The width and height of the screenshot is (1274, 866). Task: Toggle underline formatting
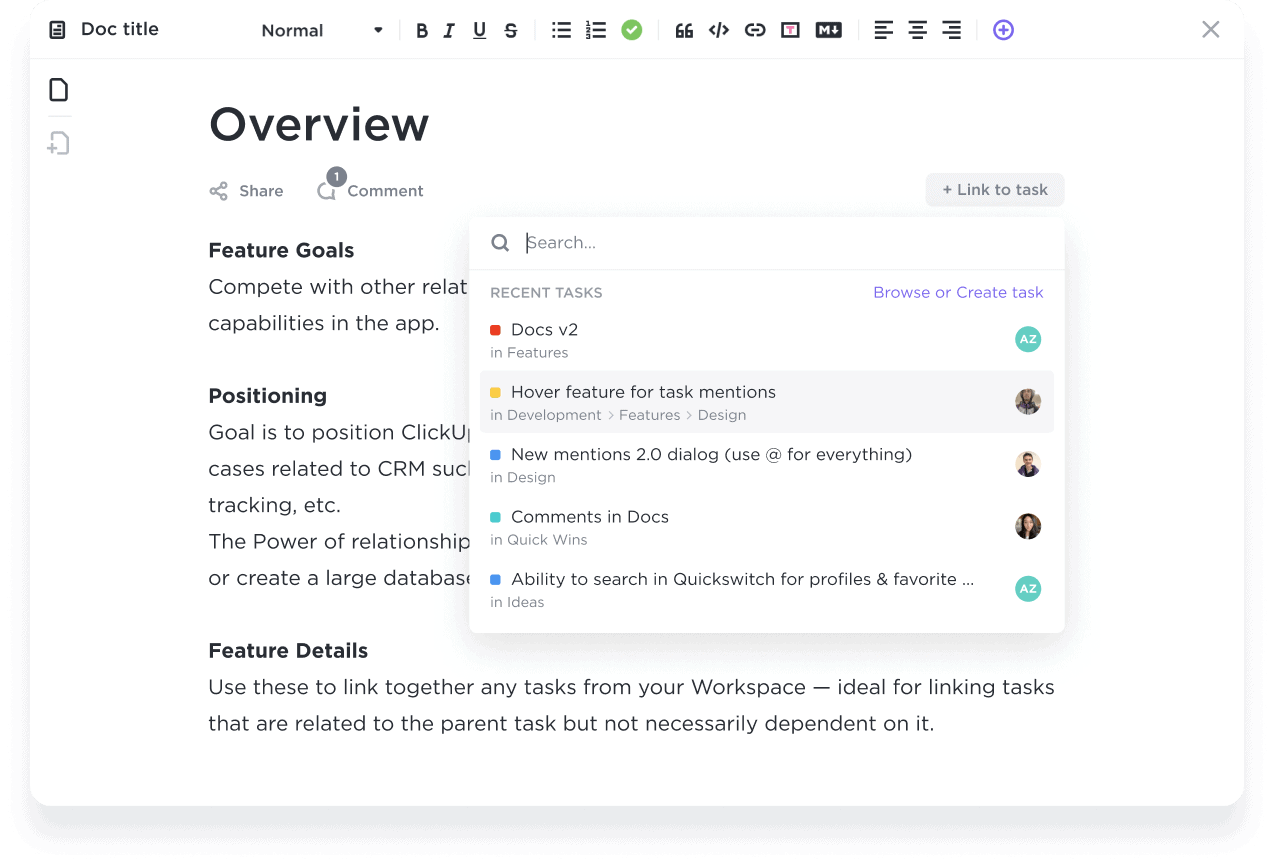pyautogui.click(x=480, y=31)
